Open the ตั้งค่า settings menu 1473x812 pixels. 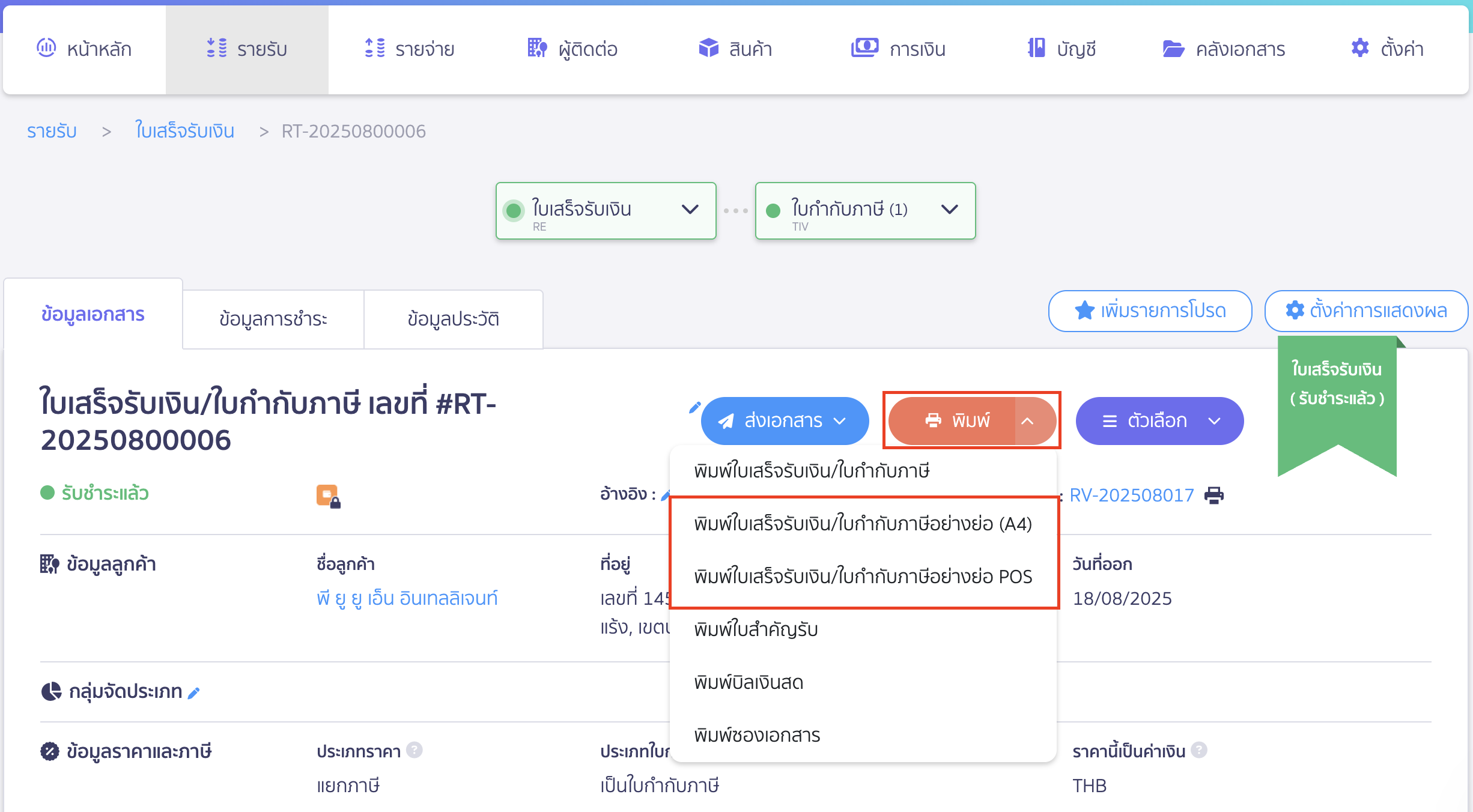coord(1387,49)
